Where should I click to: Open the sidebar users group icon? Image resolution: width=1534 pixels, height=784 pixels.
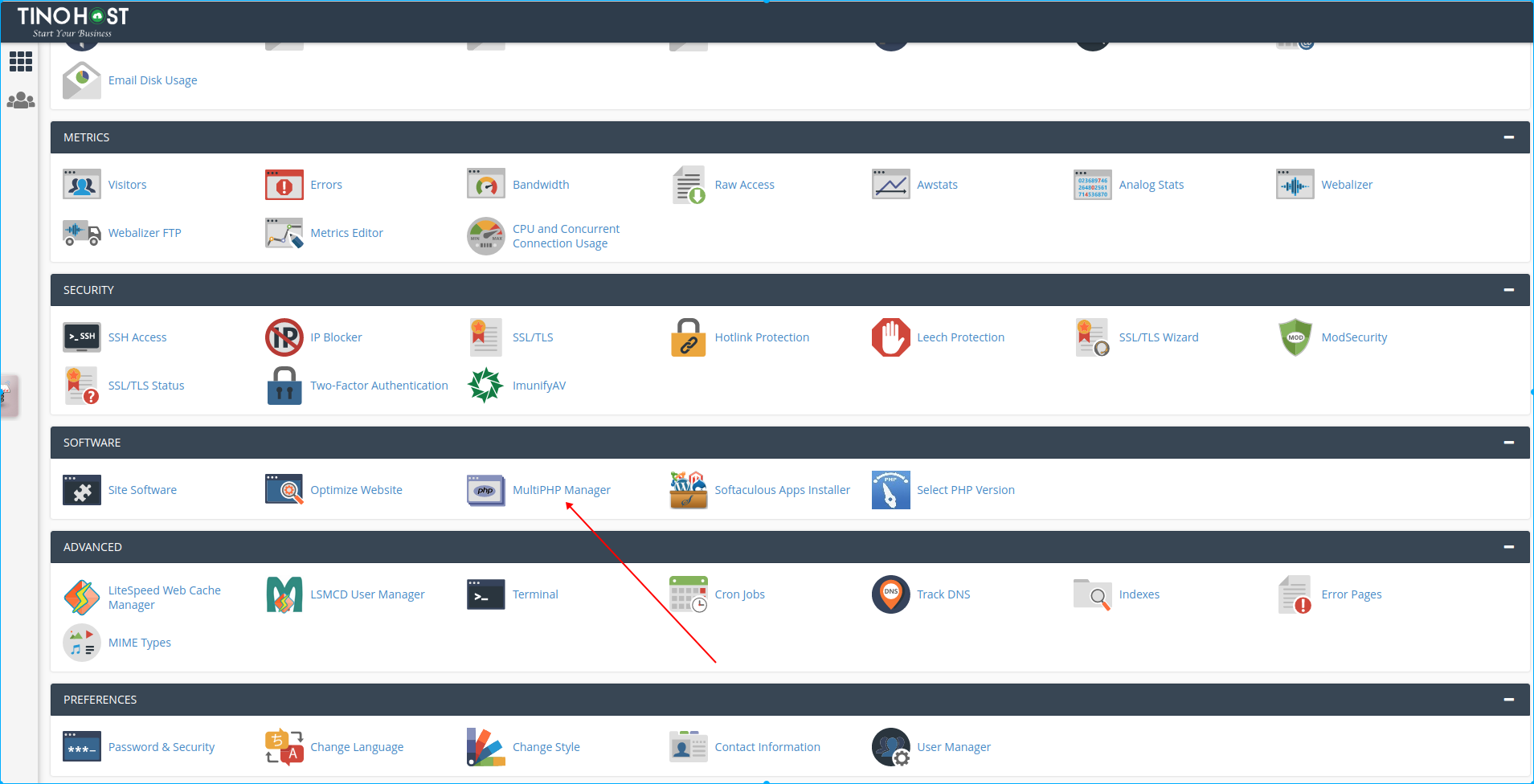pos(21,100)
